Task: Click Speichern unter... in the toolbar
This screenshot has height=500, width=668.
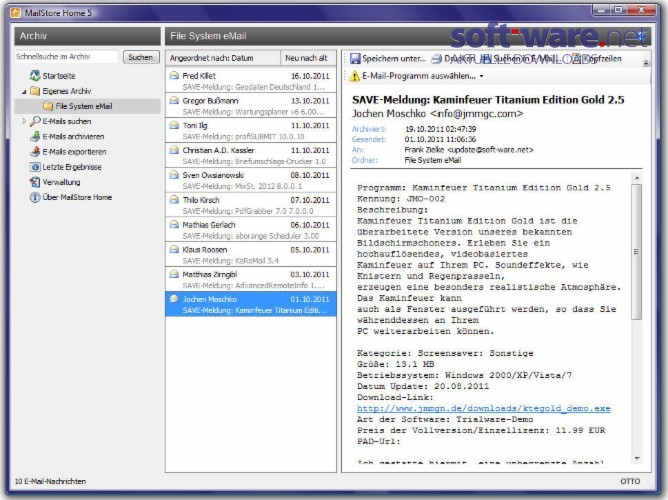Action: pyautogui.click(x=394, y=59)
